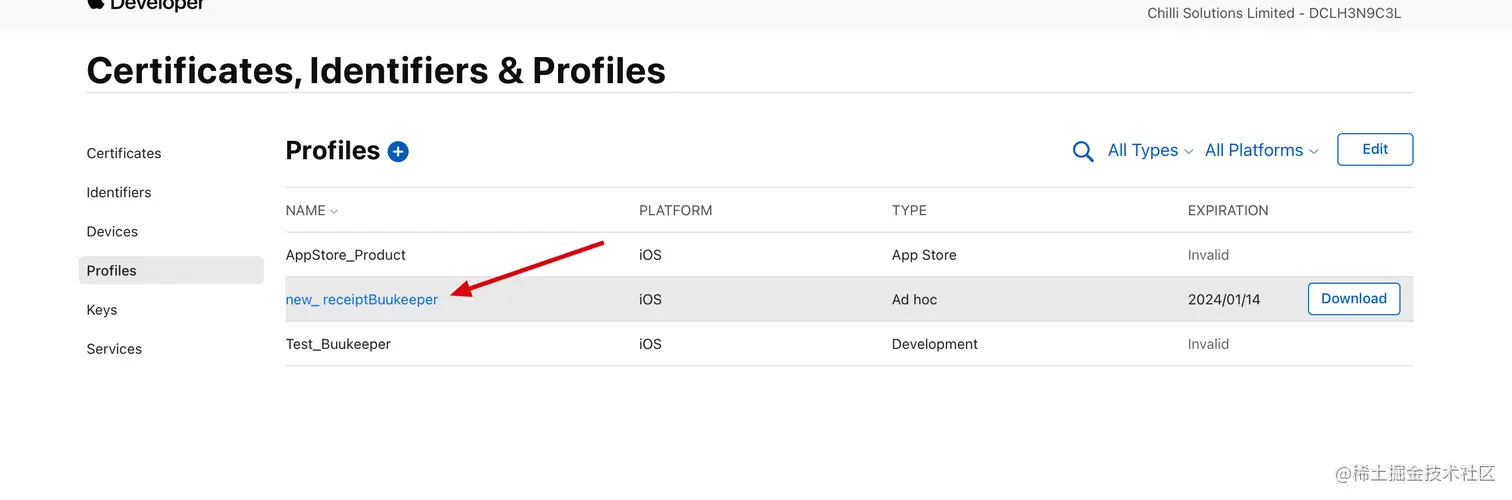Open the All Platforms filter dropdown
This screenshot has height=500, width=1512.
click(x=1261, y=150)
